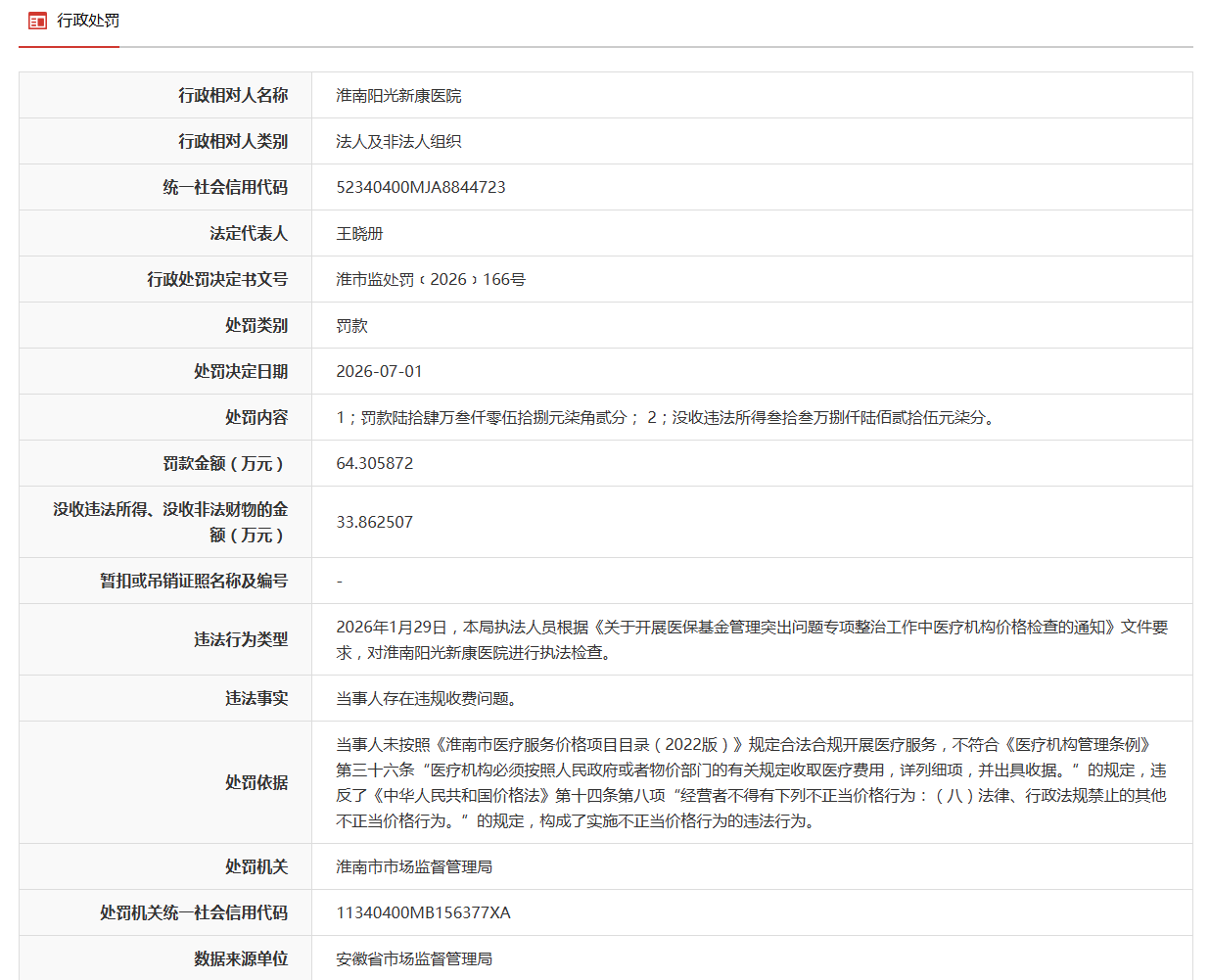
Task: Select the value 淮南阳光新康医院
Action: tap(398, 95)
